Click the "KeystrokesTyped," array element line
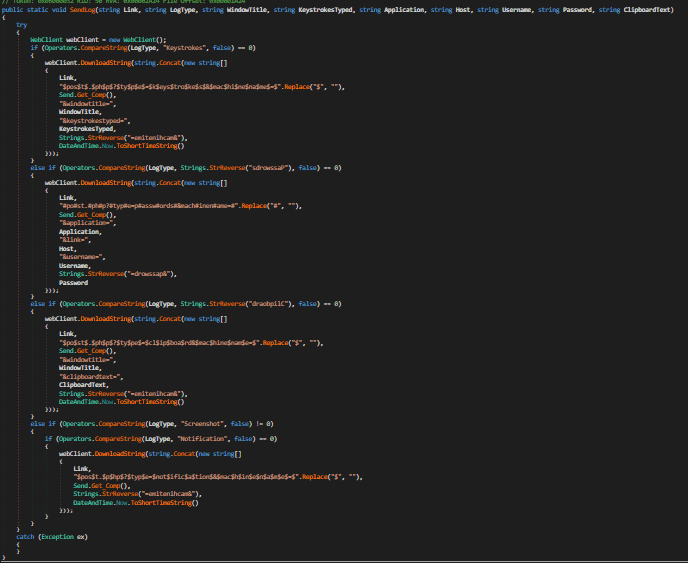The height and width of the screenshot is (563, 688). pyautogui.click(x=88, y=129)
